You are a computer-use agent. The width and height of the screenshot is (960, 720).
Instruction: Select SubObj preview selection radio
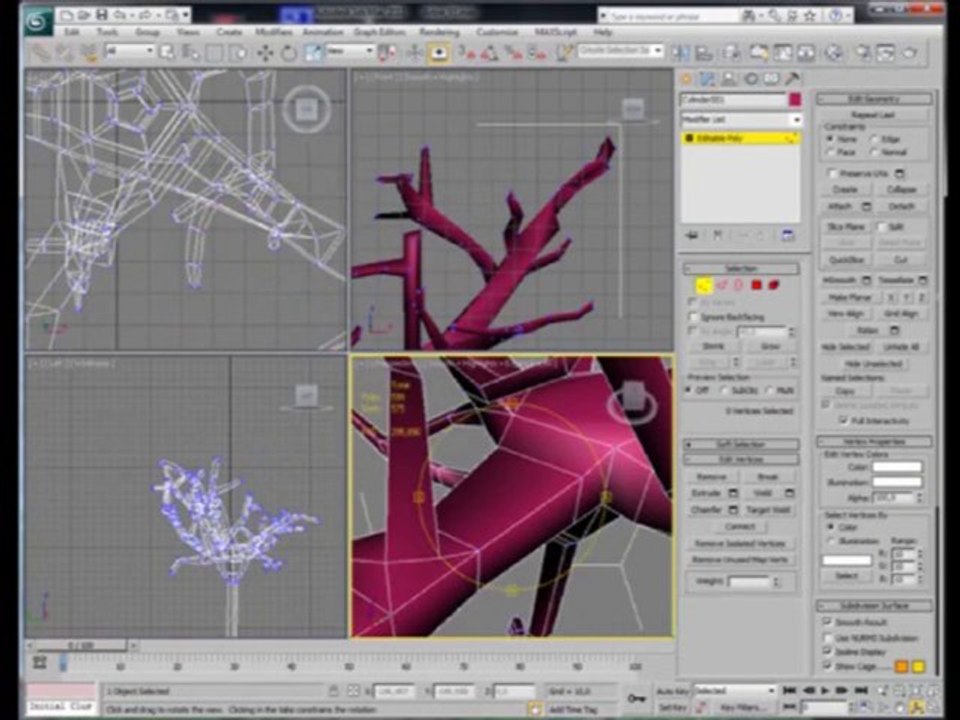[724, 390]
